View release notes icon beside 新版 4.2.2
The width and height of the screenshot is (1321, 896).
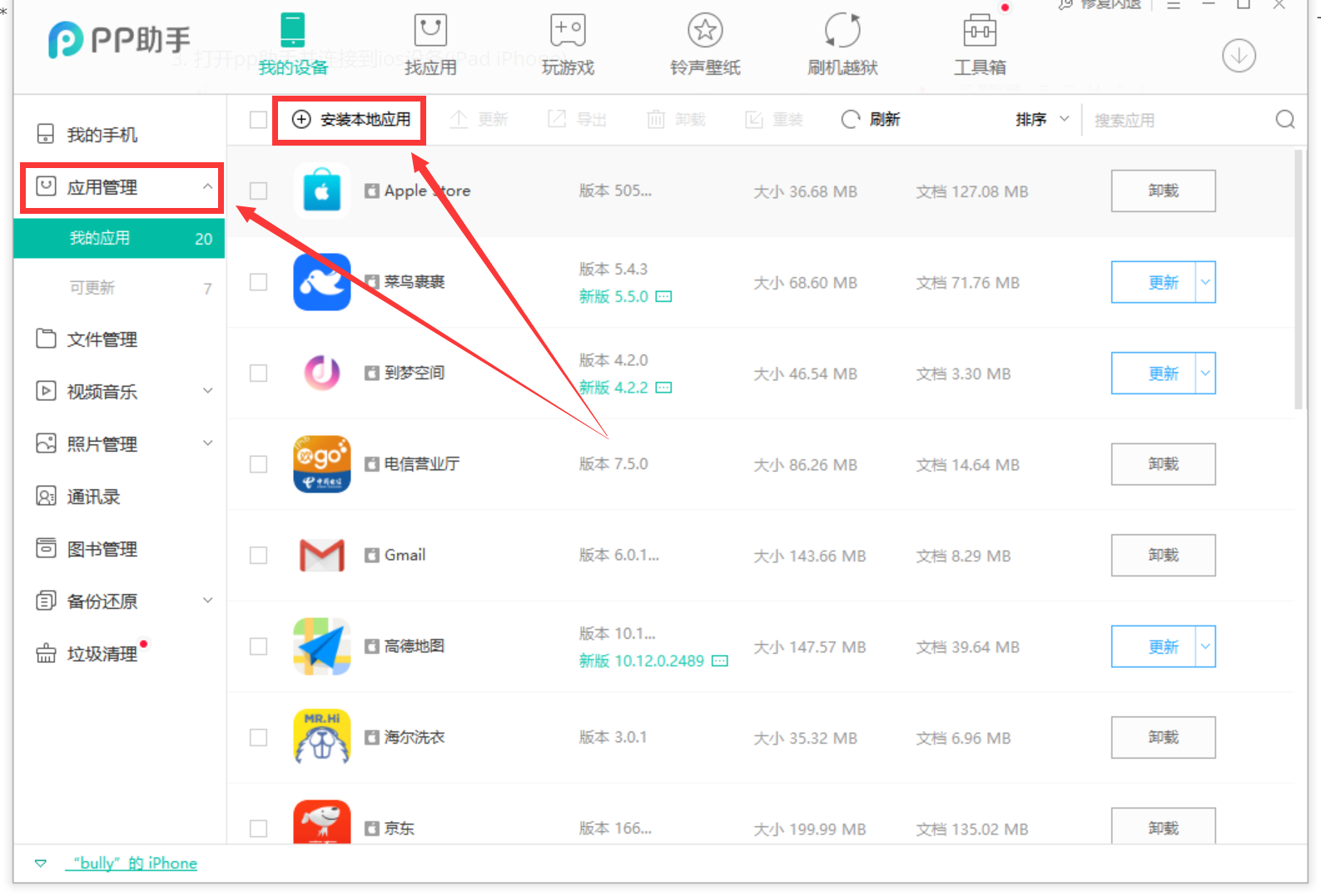pyautogui.click(x=663, y=388)
